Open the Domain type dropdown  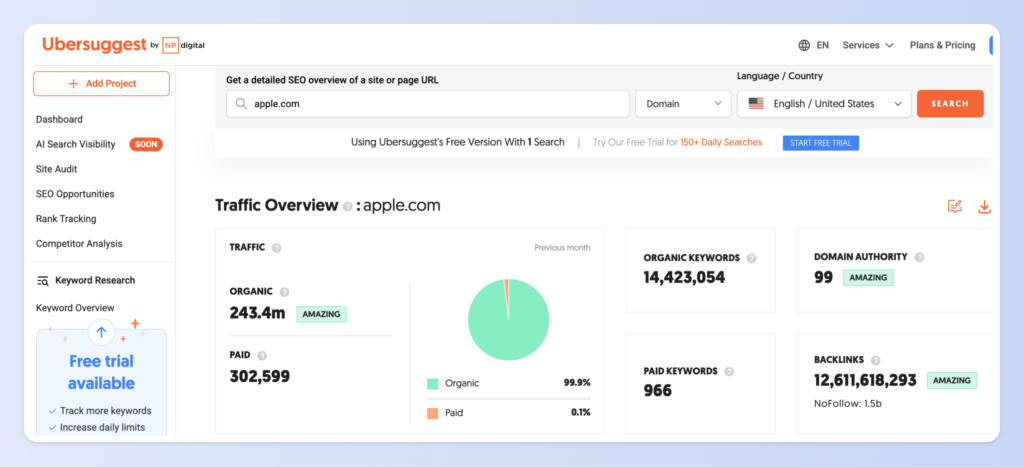click(x=683, y=103)
